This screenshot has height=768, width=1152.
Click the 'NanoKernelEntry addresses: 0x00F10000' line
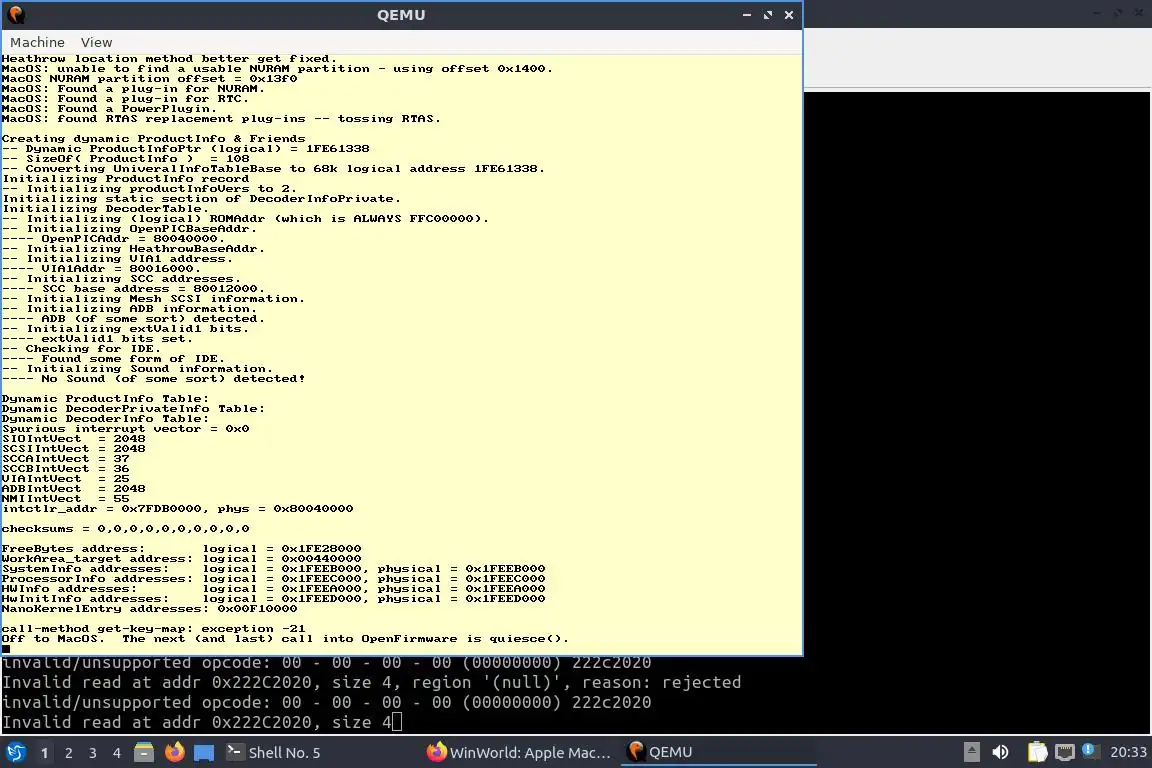[149, 609]
